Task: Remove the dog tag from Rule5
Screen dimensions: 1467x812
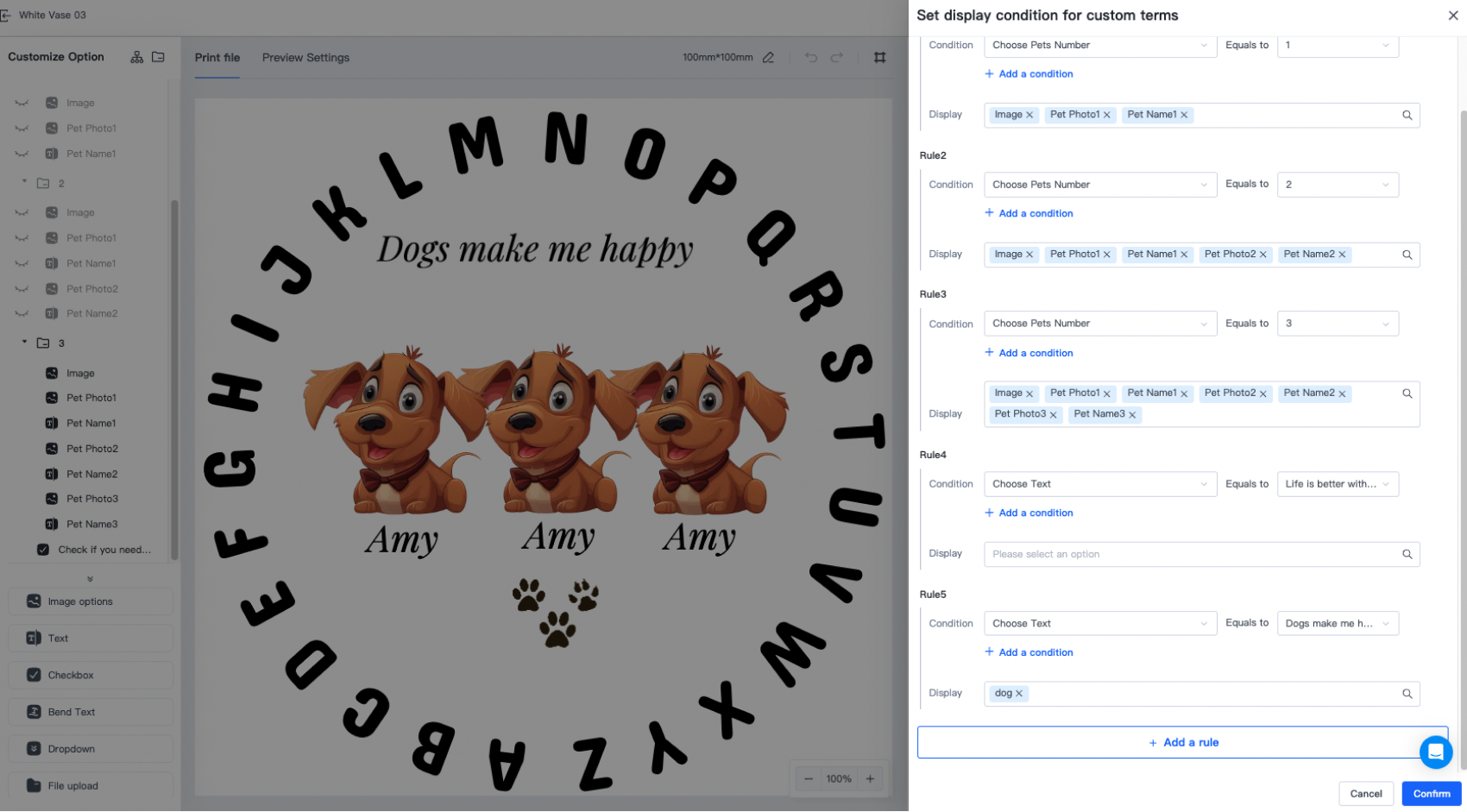Action: [x=1019, y=694]
